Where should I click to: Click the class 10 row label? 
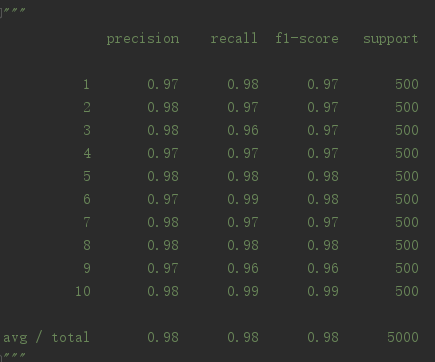coord(83,291)
